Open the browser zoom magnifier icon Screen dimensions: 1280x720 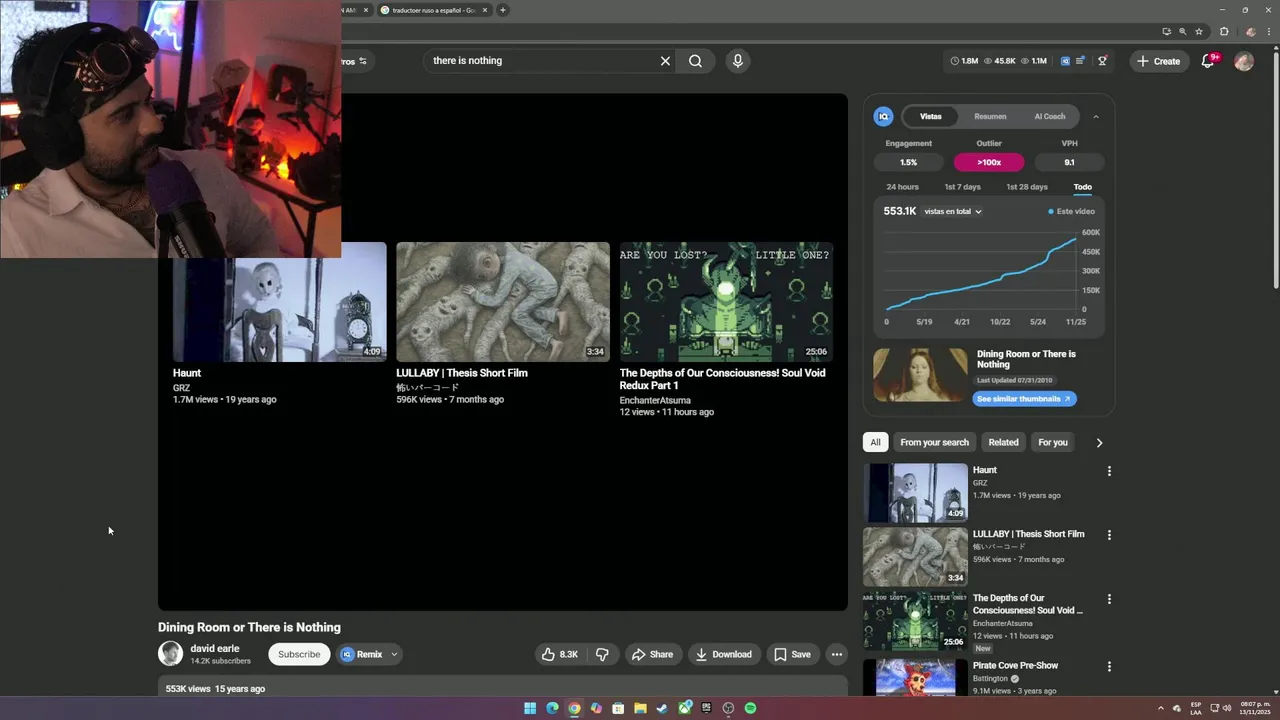pyautogui.click(x=1183, y=31)
